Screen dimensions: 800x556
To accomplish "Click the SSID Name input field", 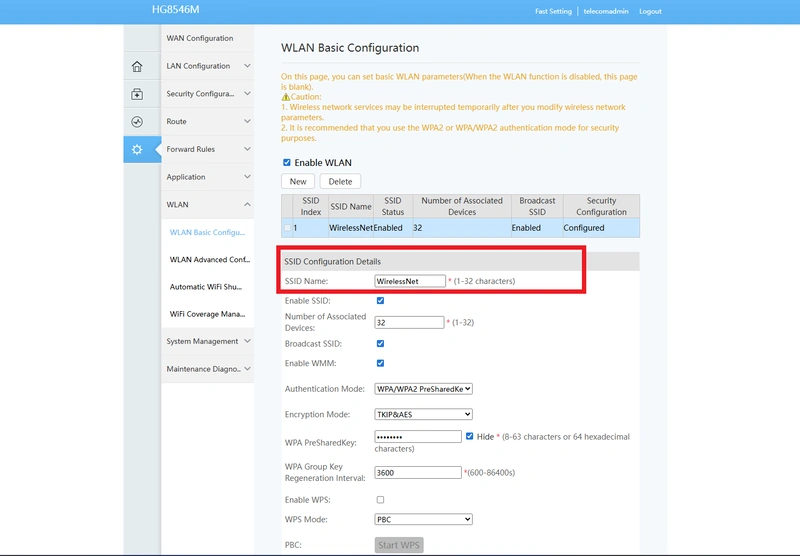I will click(x=410, y=282).
